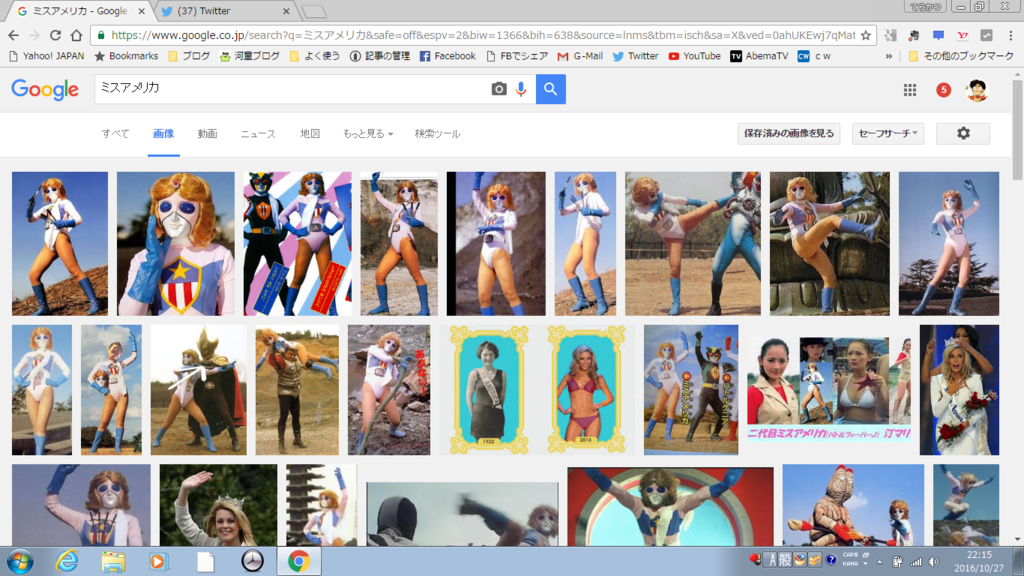Image resolution: width=1024 pixels, height=576 pixels.
Task: Open the Facebook bookmark
Action: click(x=447, y=56)
